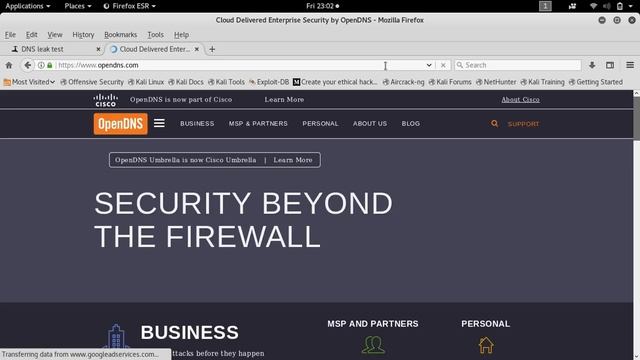Viewport: 640px width, 360px height.
Task: Open BUSINESS in the site navigation
Action: pyautogui.click(x=197, y=123)
